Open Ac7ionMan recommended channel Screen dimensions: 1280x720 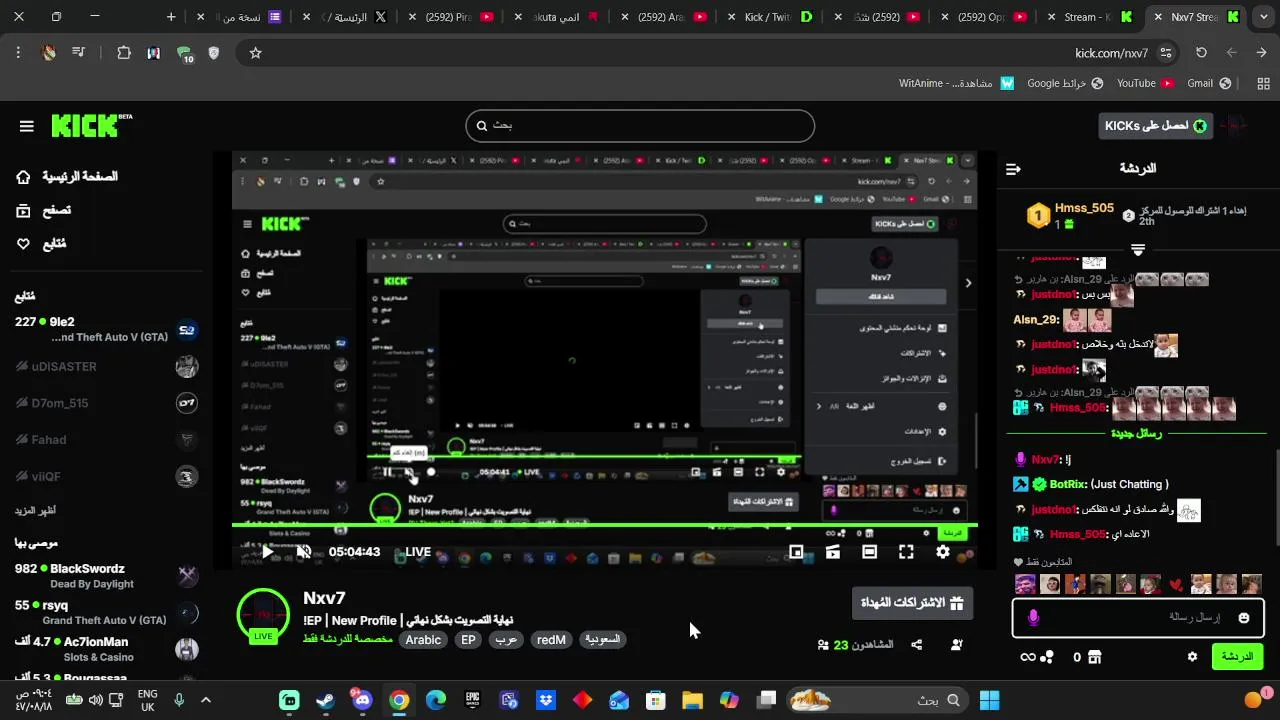pos(106,649)
